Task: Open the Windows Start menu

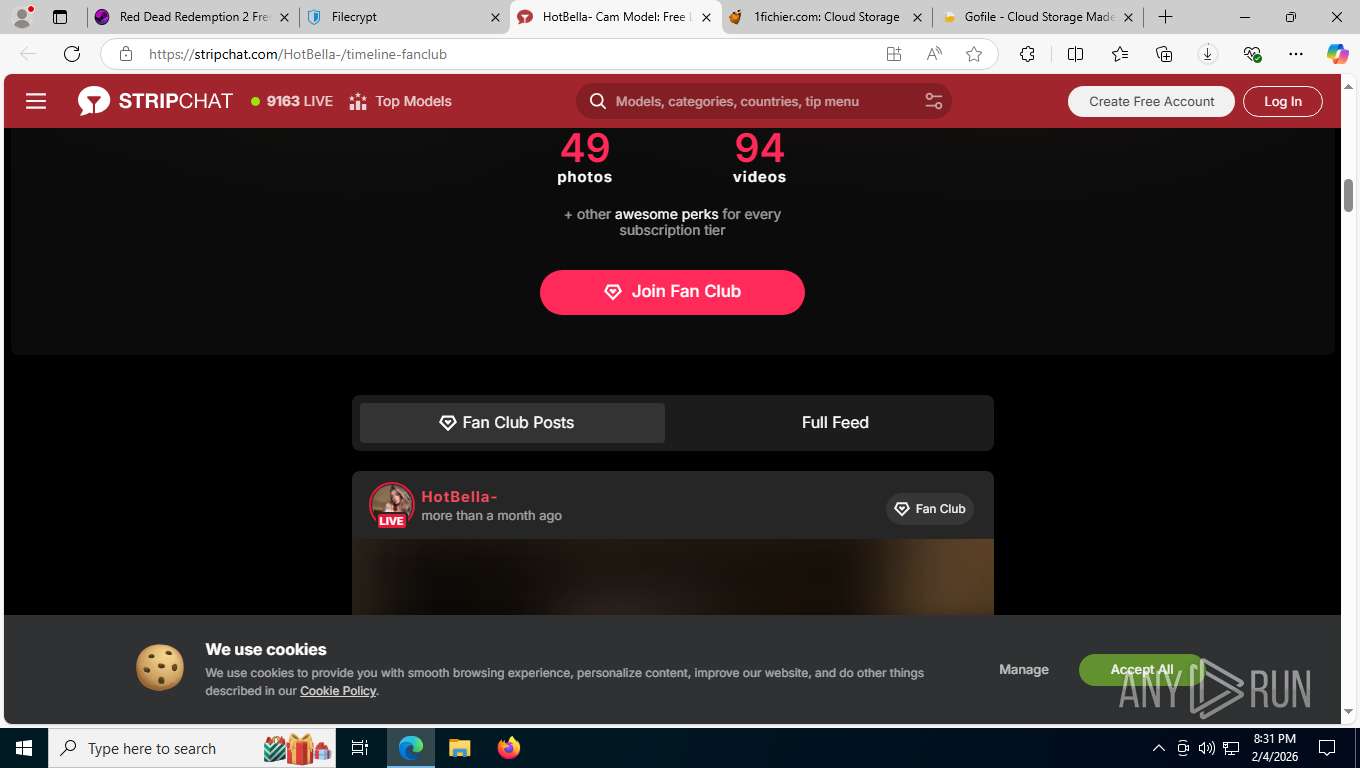Action: [x=23, y=748]
